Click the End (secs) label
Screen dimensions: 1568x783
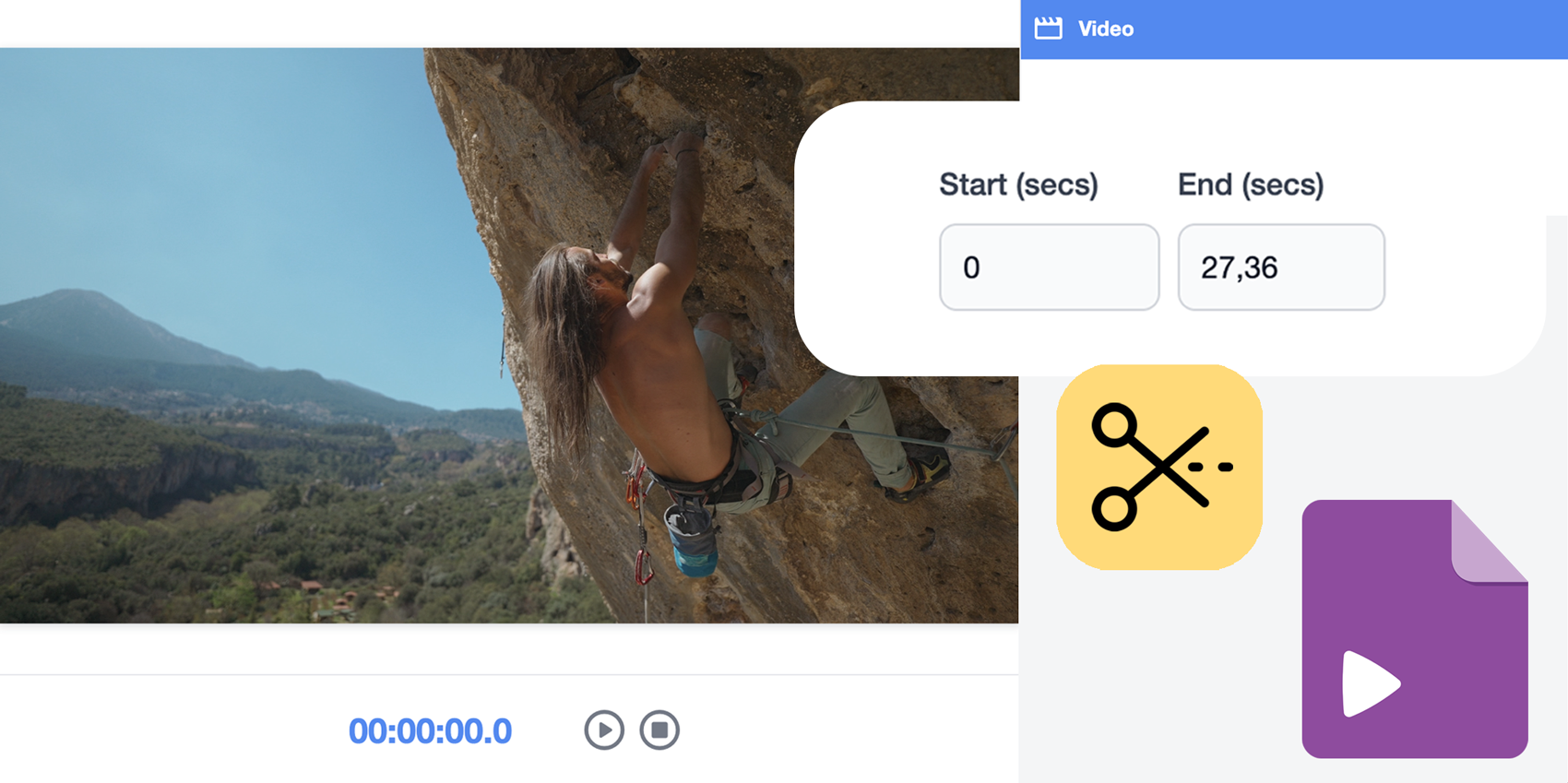click(1252, 184)
